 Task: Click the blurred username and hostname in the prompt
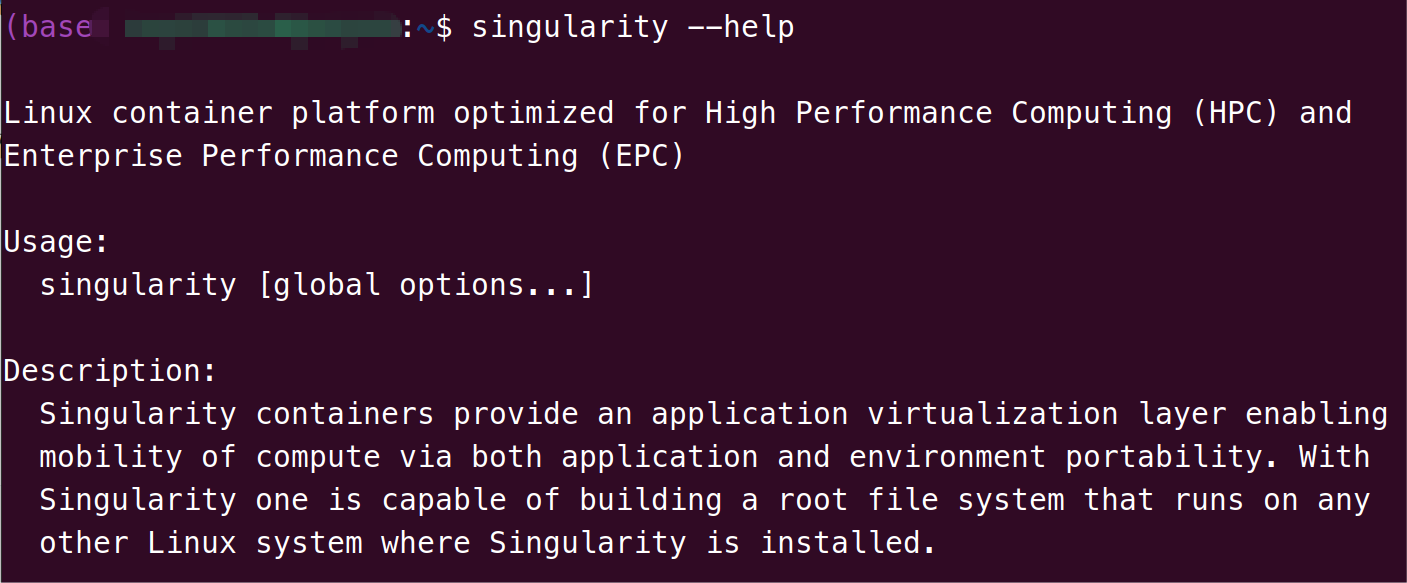tap(262, 28)
